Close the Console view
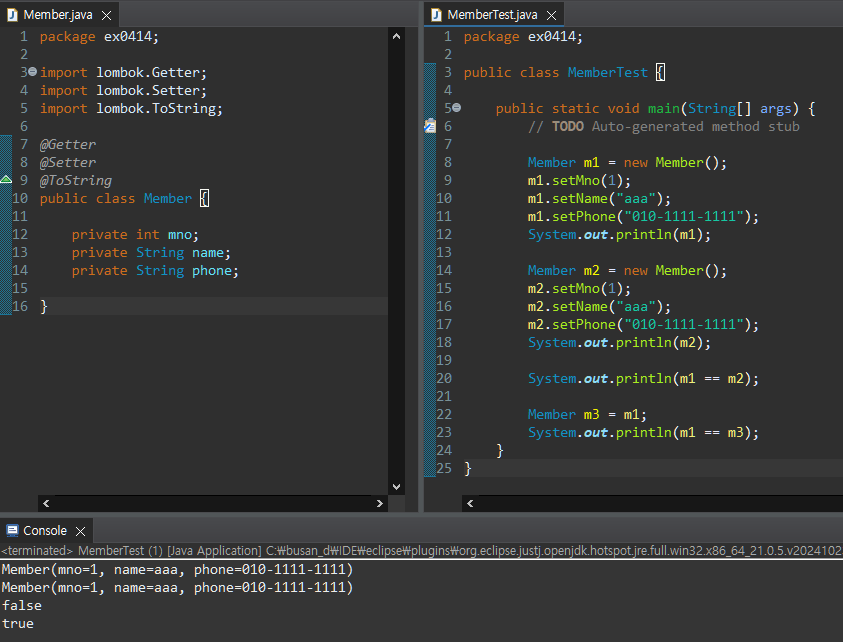The width and height of the screenshot is (843, 642). (x=81, y=531)
